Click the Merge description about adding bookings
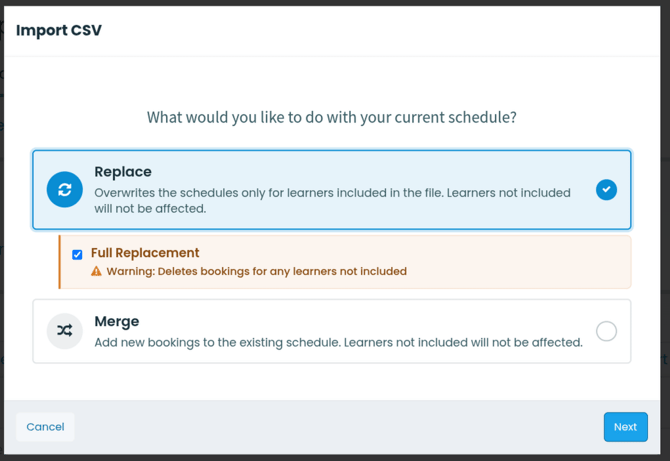Viewport: 670px width, 461px height. point(338,343)
